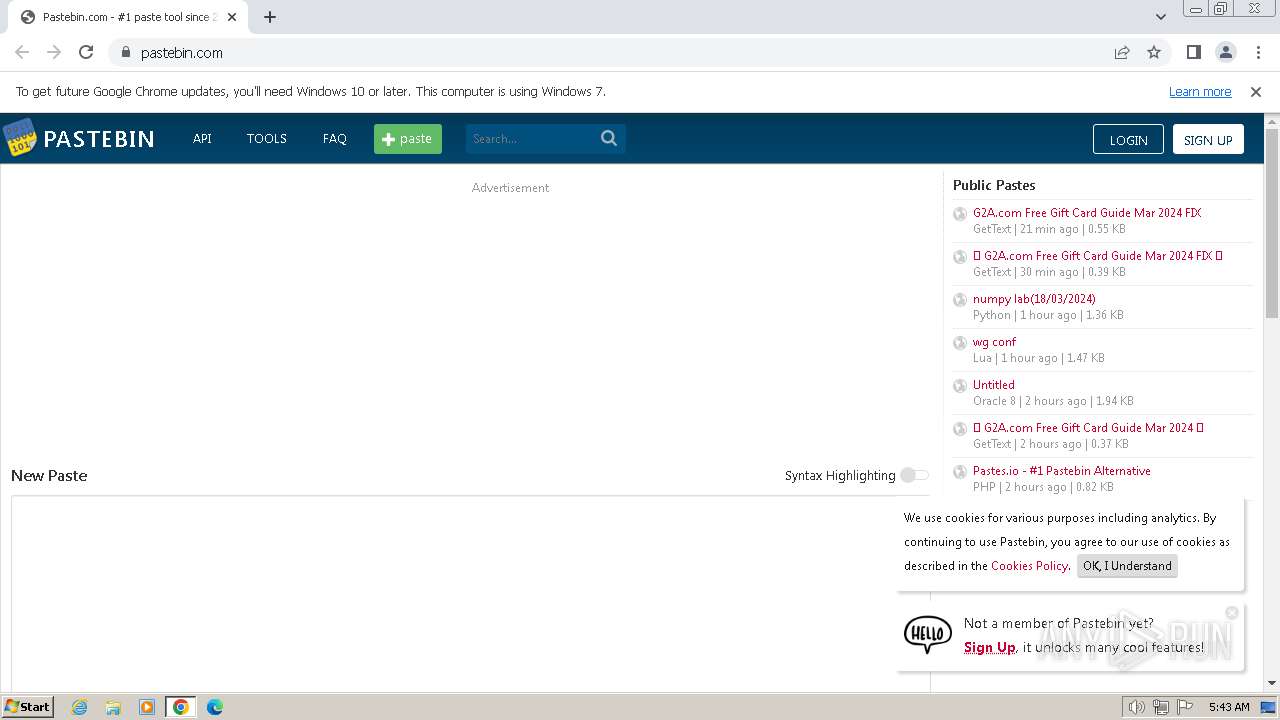Image resolution: width=1280 pixels, height=720 pixels.
Task: Click the action center flag icon
Action: tap(1185, 707)
